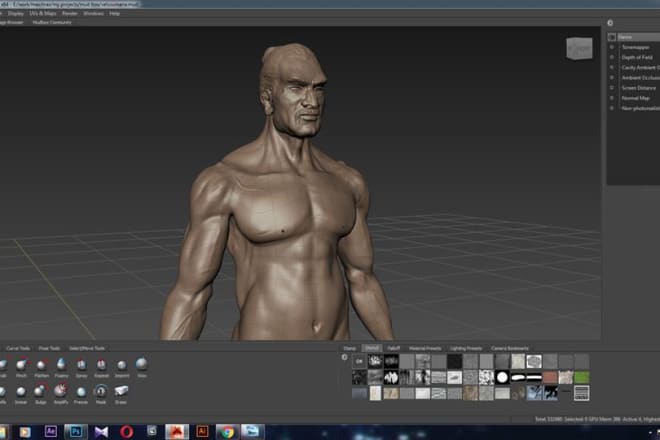
Task: Select the brick wall pattern stencil
Action: coord(582,393)
